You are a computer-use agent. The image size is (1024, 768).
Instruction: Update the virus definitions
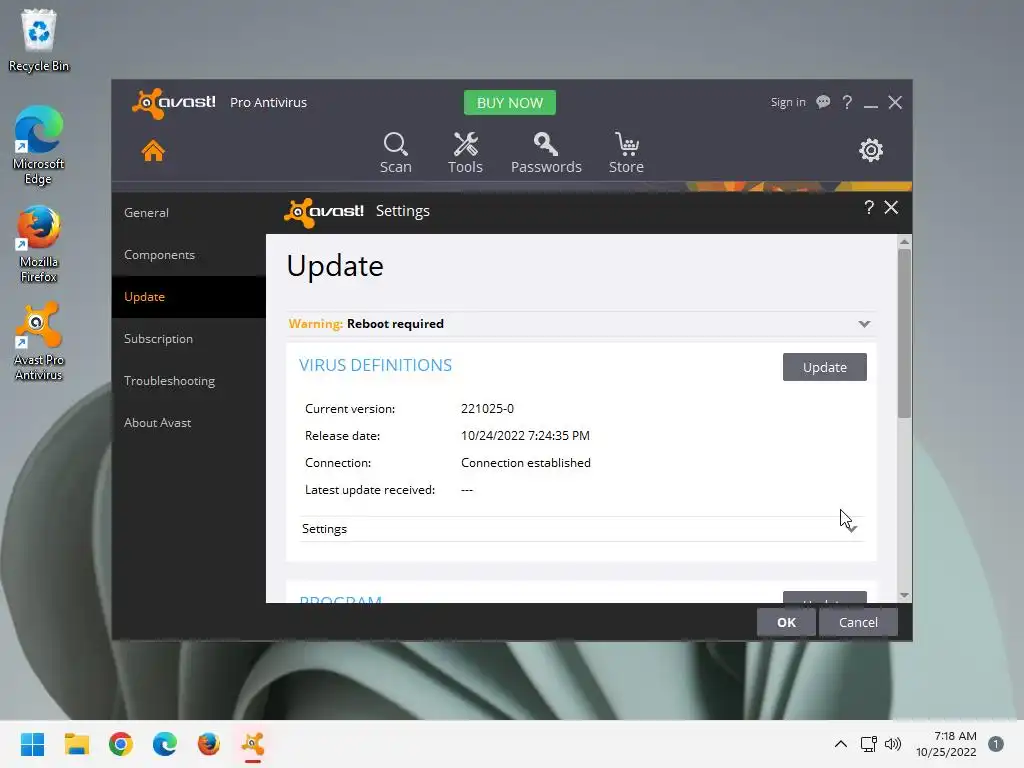click(824, 367)
